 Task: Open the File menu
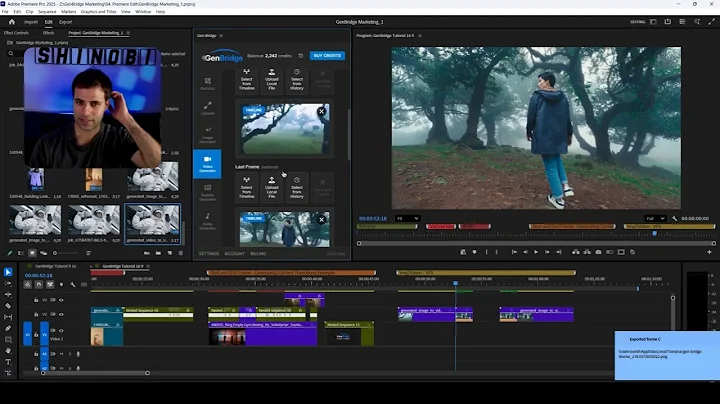[x=5, y=11]
